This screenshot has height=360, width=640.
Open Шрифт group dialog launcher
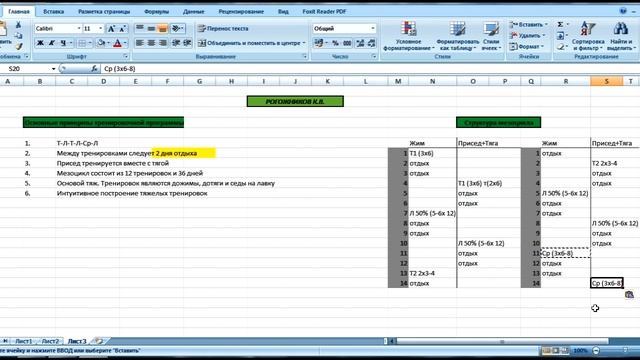point(126,56)
